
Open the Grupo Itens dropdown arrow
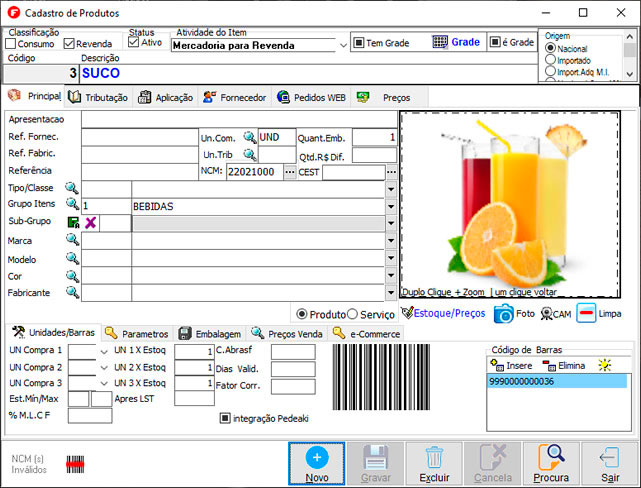pyautogui.click(x=390, y=206)
